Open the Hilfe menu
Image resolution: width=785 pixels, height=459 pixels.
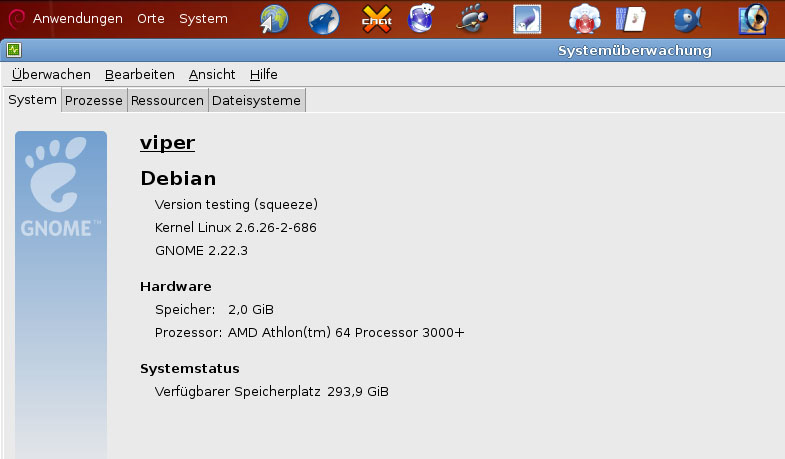click(x=264, y=74)
